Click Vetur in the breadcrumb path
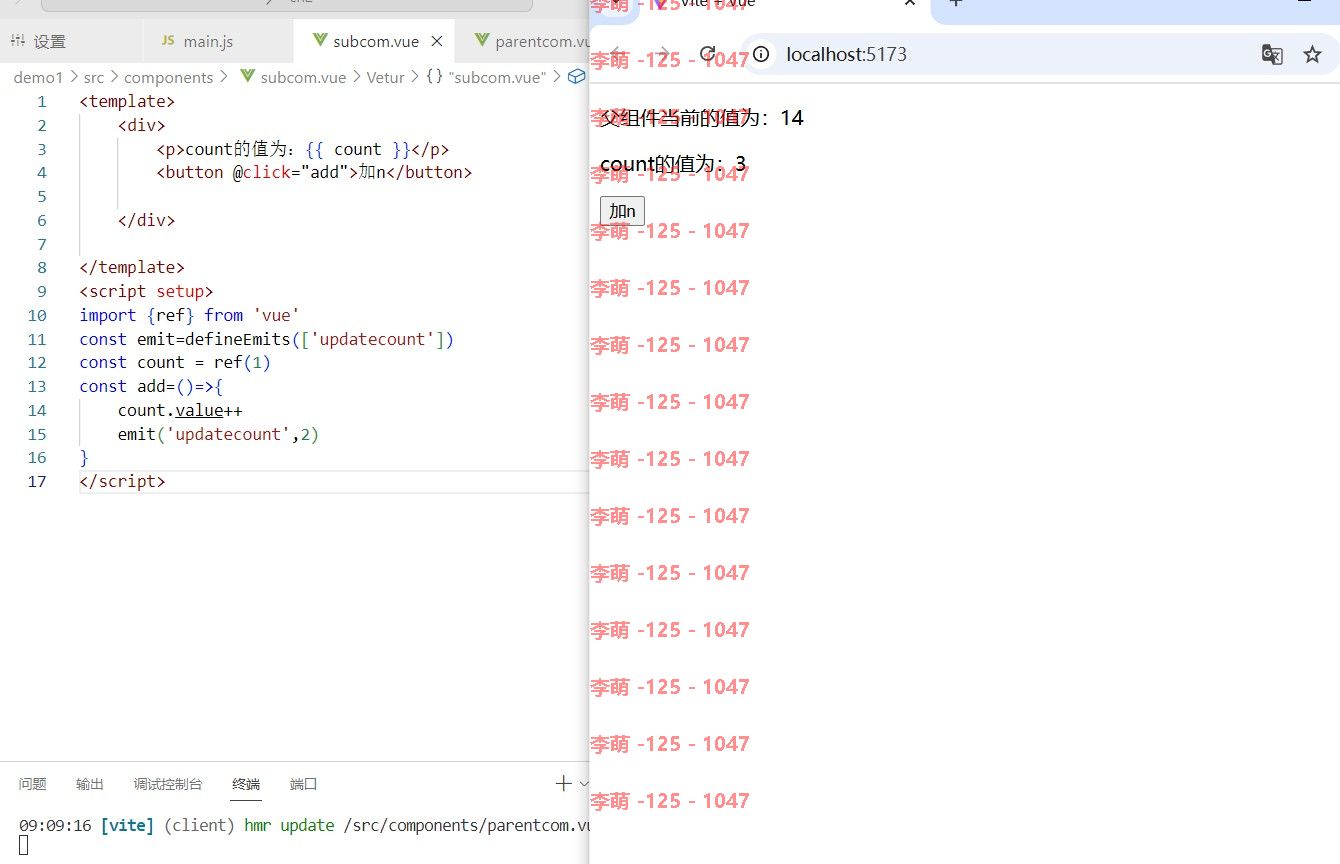Viewport: 1340px width, 864px height. tap(386, 77)
